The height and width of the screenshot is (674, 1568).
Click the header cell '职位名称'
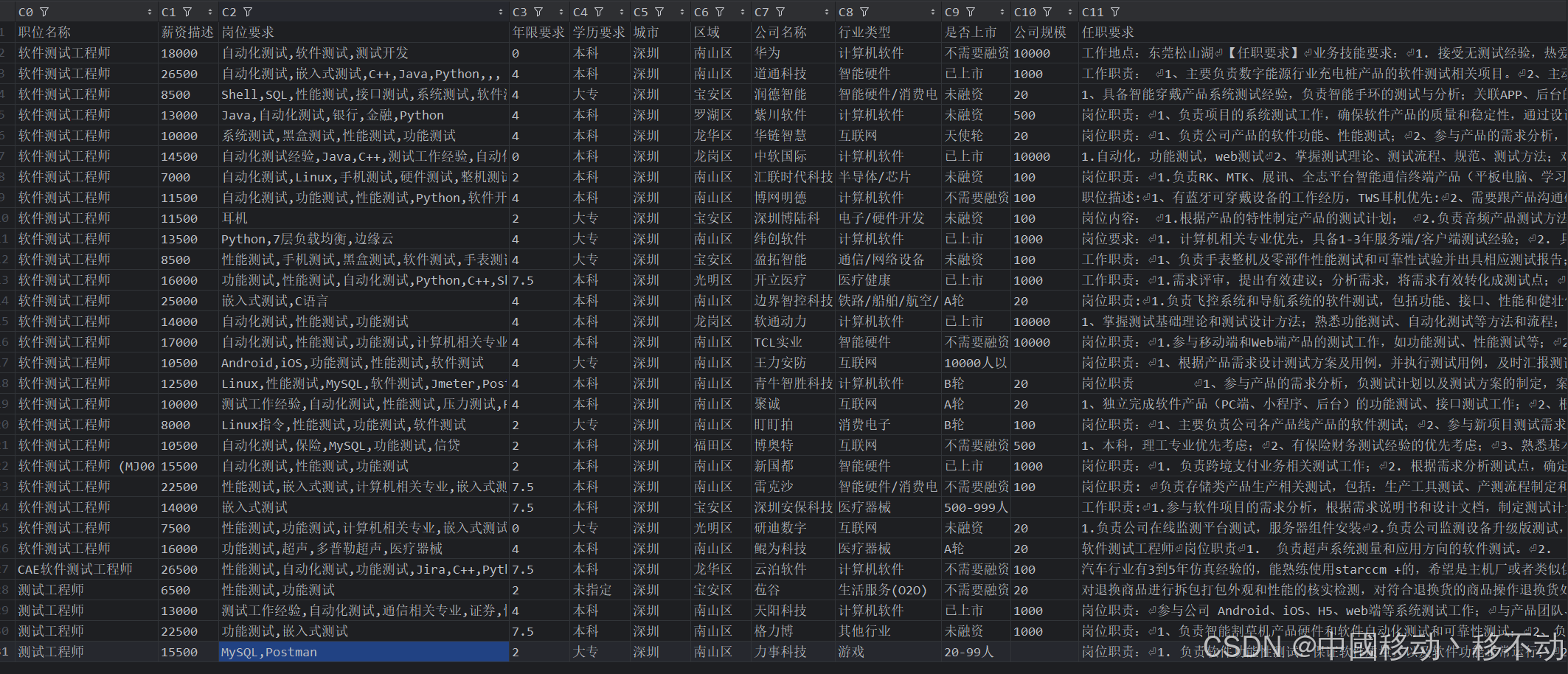coord(44,32)
